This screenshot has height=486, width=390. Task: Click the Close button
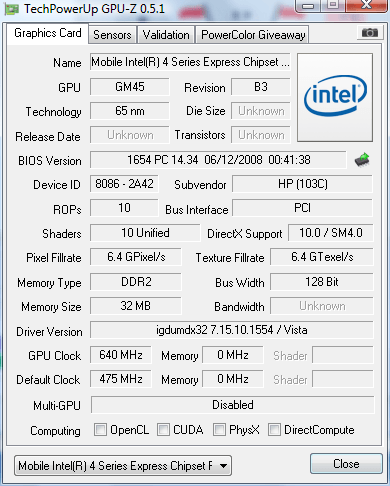pos(346,464)
